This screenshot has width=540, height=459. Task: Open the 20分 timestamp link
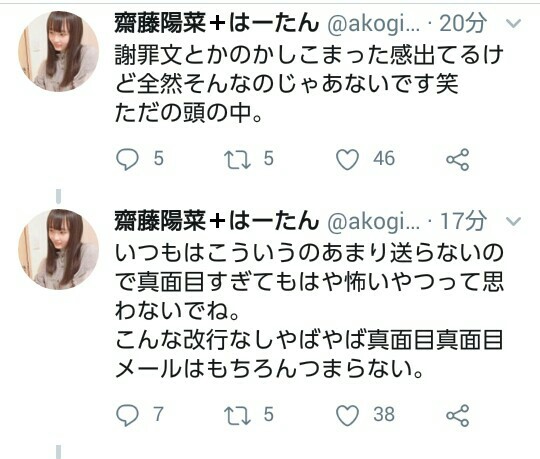click(x=463, y=23)
